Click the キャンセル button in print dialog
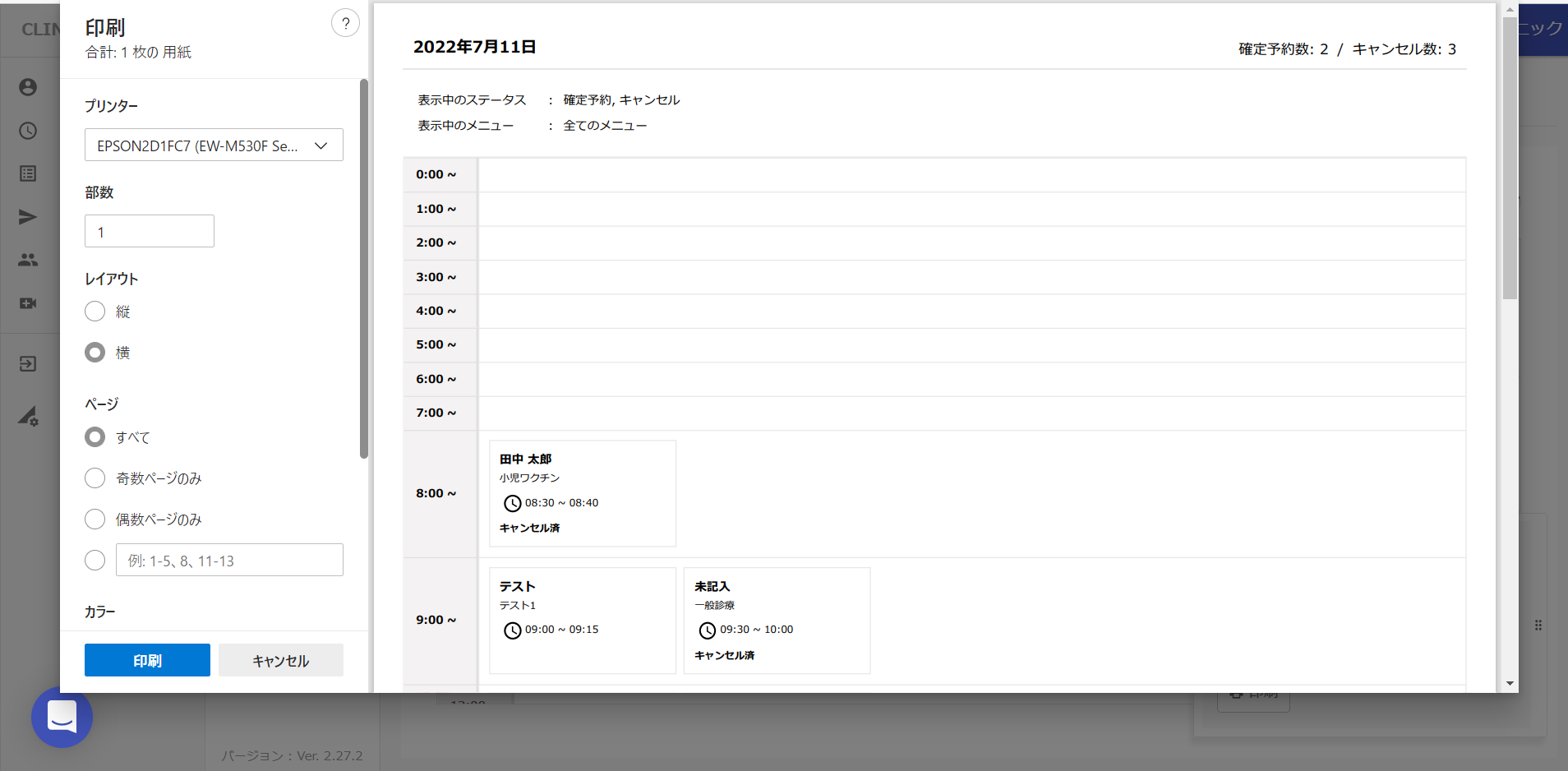This screenshot has width=1568, height=771. coord(281,660)
